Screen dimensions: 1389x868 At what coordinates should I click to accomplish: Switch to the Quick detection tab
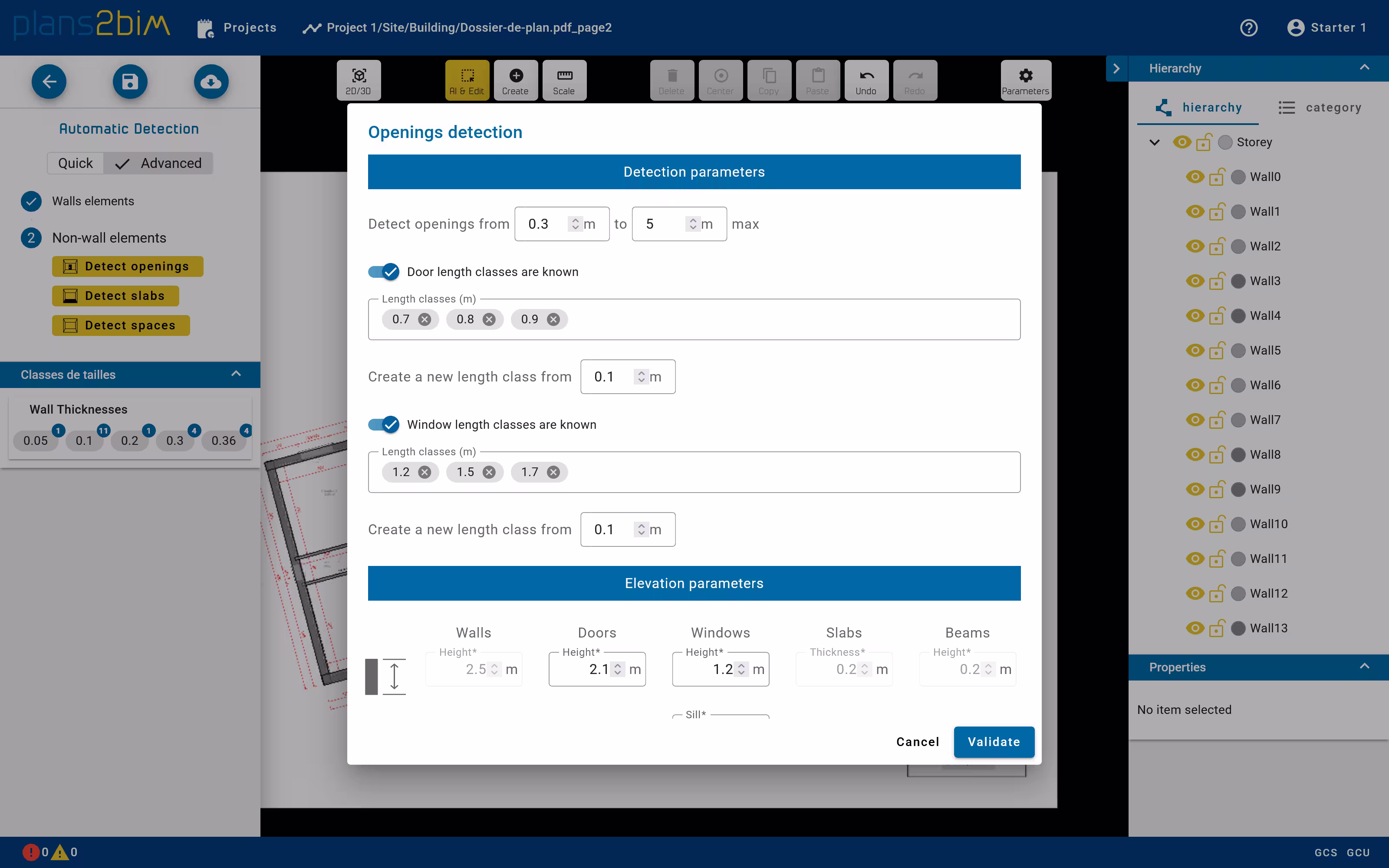75,163
